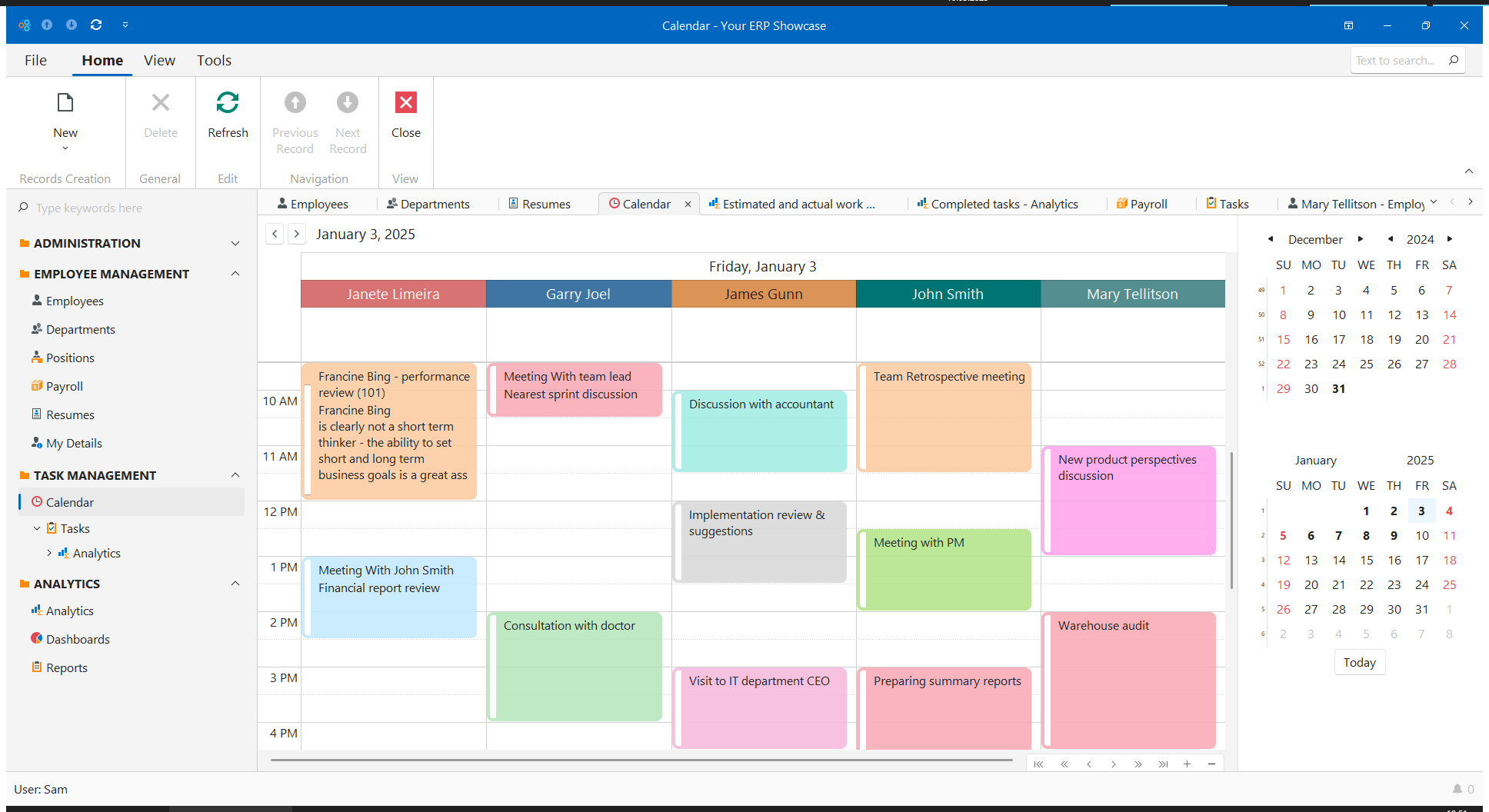The image size is (1489, 812).
Task: Open Dashboards from the Analytics sidebar section
Action: click(x=78, y=639)
